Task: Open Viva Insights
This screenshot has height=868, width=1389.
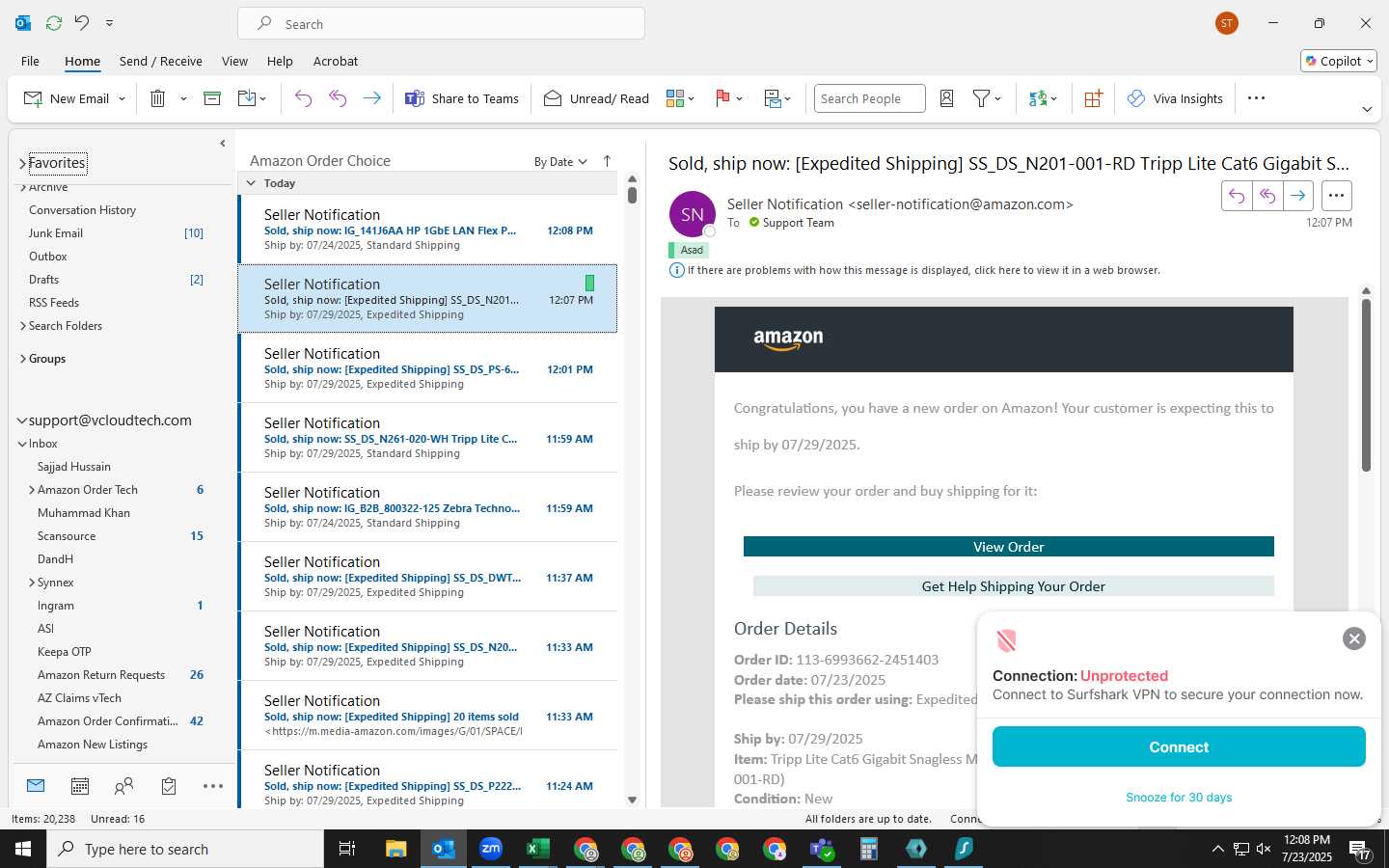Action: (x=1176, y=98)
